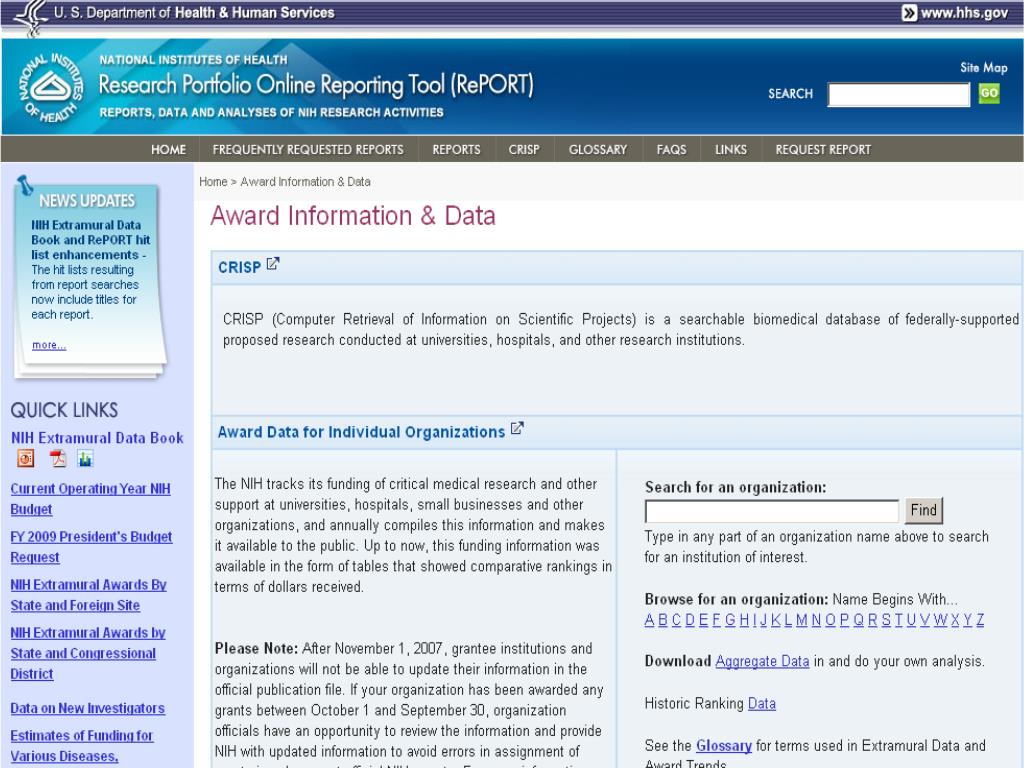Open the GLOSSARY menu item
The height and width of the screenshot is (768, 1024).
[598, 150]
